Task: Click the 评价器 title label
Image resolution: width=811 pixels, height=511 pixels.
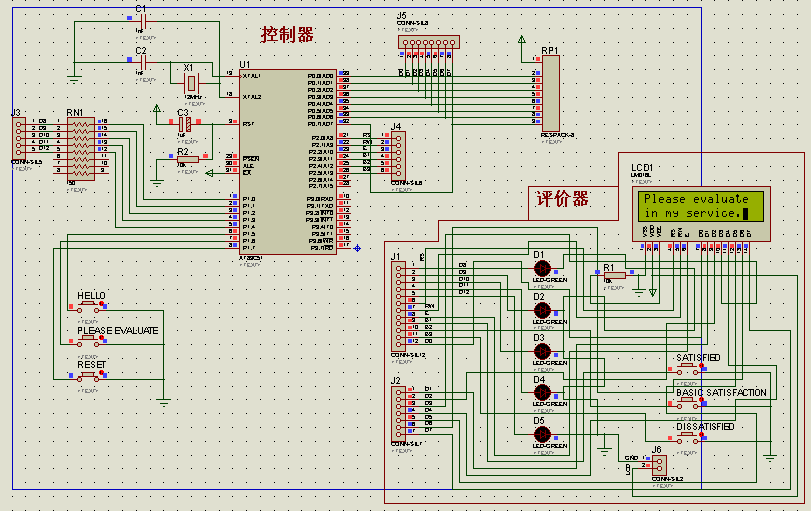Action: [562, 199]
